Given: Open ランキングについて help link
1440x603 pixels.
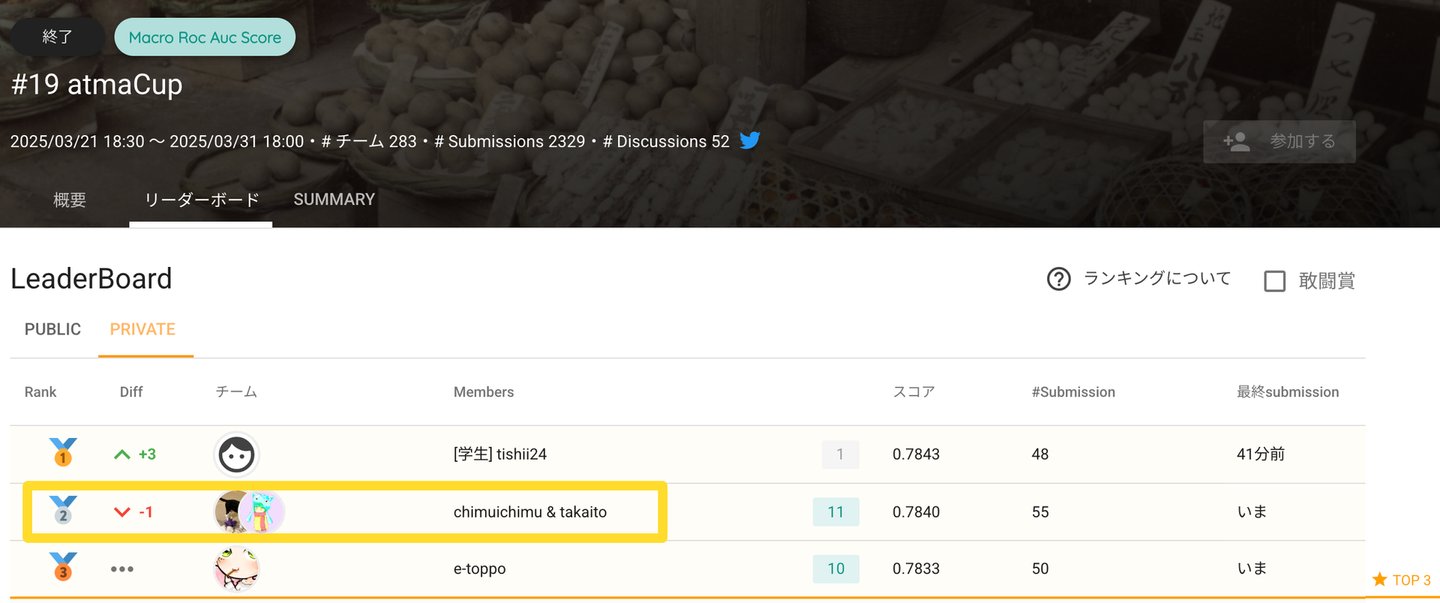Looking at the screenshot, I should click(x=1157, y=279).
